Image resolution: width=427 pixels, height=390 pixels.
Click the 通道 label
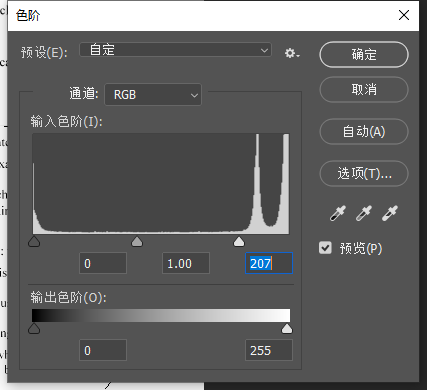coord(84,94)
